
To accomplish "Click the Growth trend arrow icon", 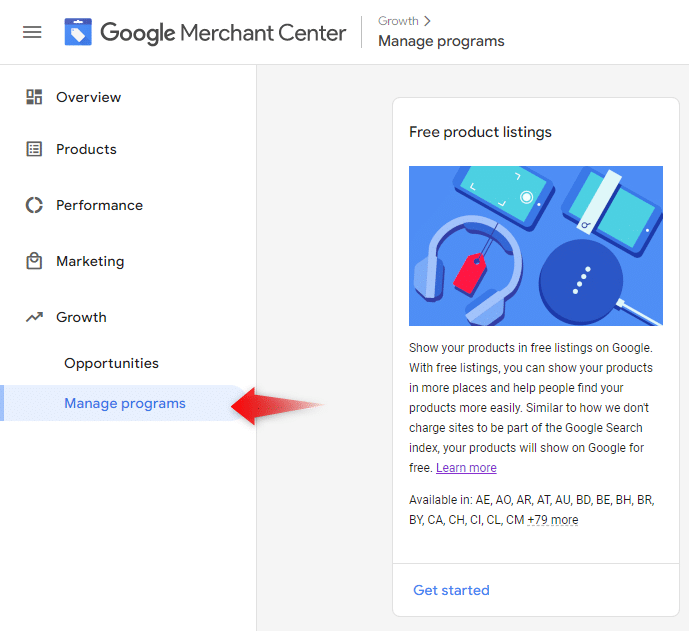I will pyautogui.click(x=34, y=317).
